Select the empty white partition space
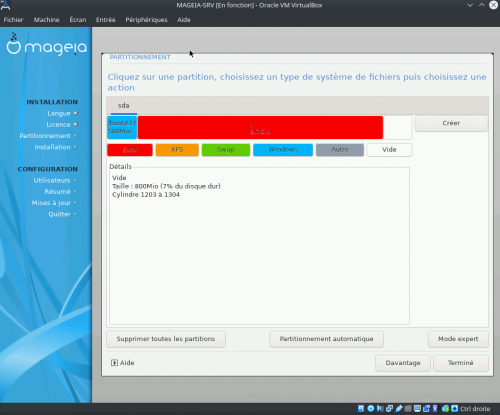Viewport: 500px width, 415px height. point(398,127)
